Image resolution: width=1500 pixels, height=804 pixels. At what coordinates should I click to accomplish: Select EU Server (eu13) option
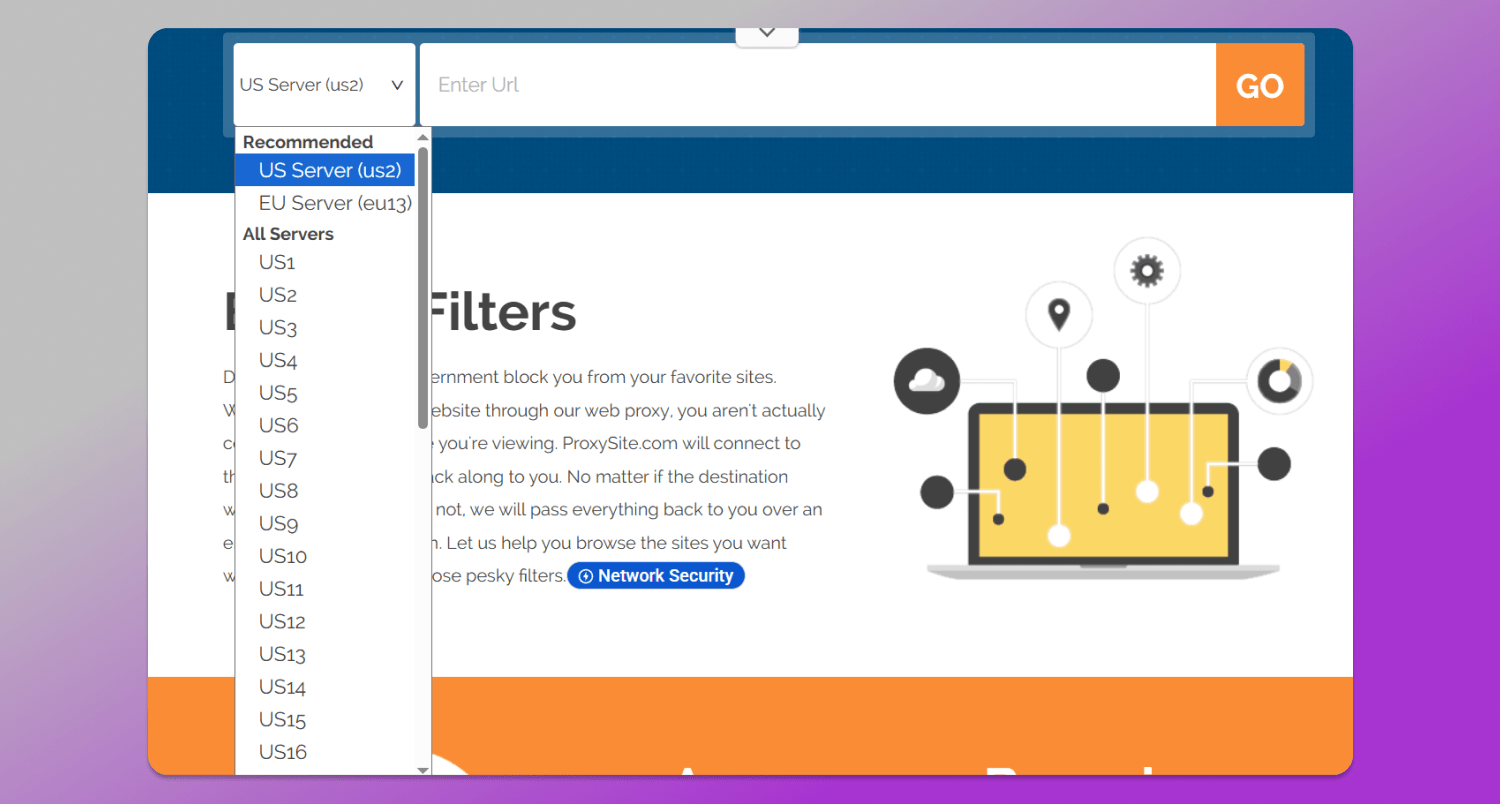pyautogui.click(x=334, y=203)
